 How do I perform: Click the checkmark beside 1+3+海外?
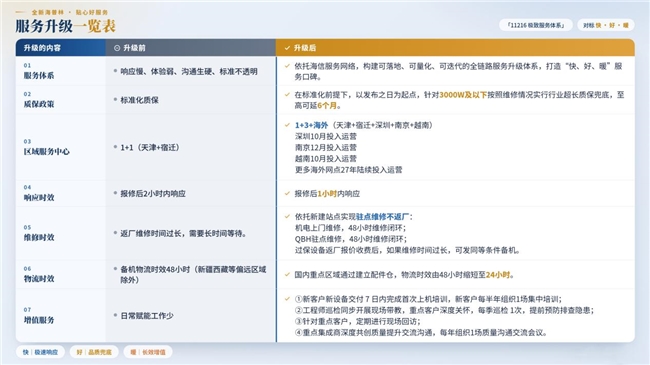pos(287,125)
